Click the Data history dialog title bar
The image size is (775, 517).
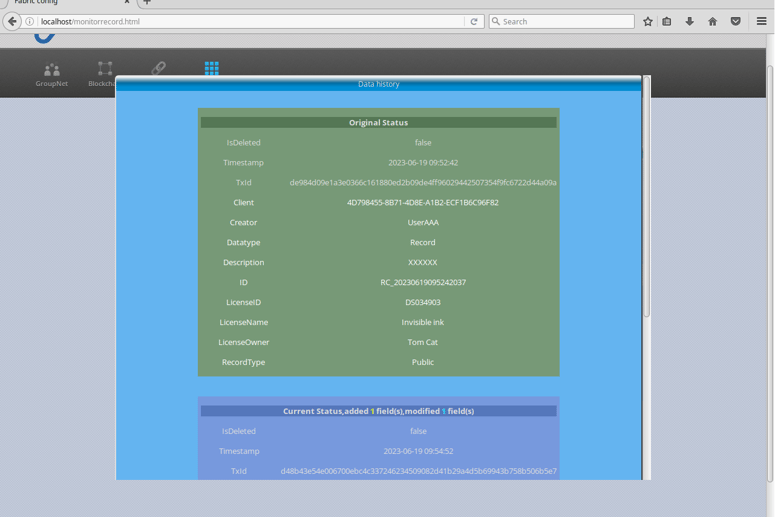tap(379, 84)
